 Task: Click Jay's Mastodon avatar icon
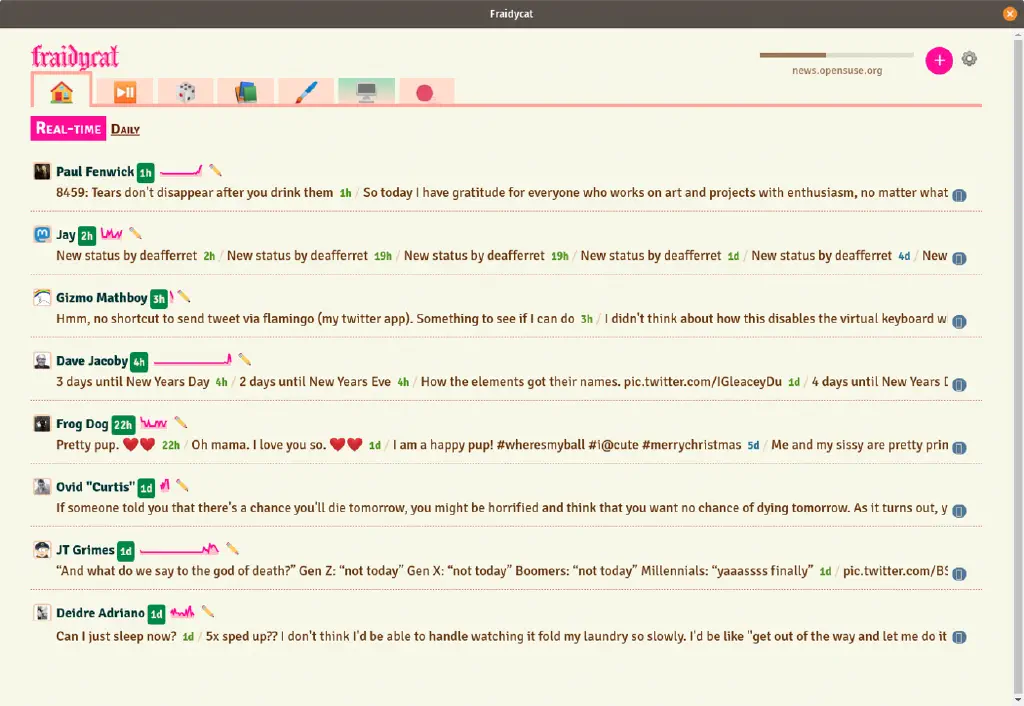click(x=42, y=234)
